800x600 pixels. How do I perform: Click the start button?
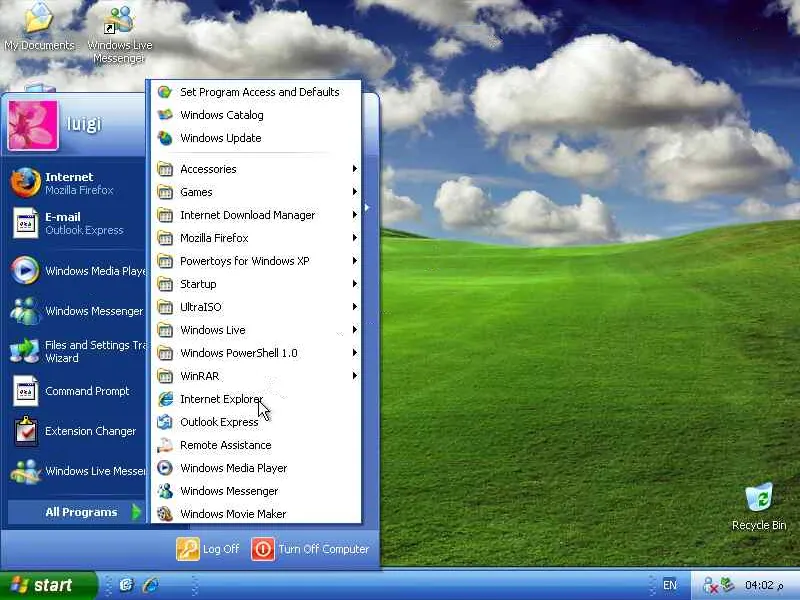[x=48, y=585]
